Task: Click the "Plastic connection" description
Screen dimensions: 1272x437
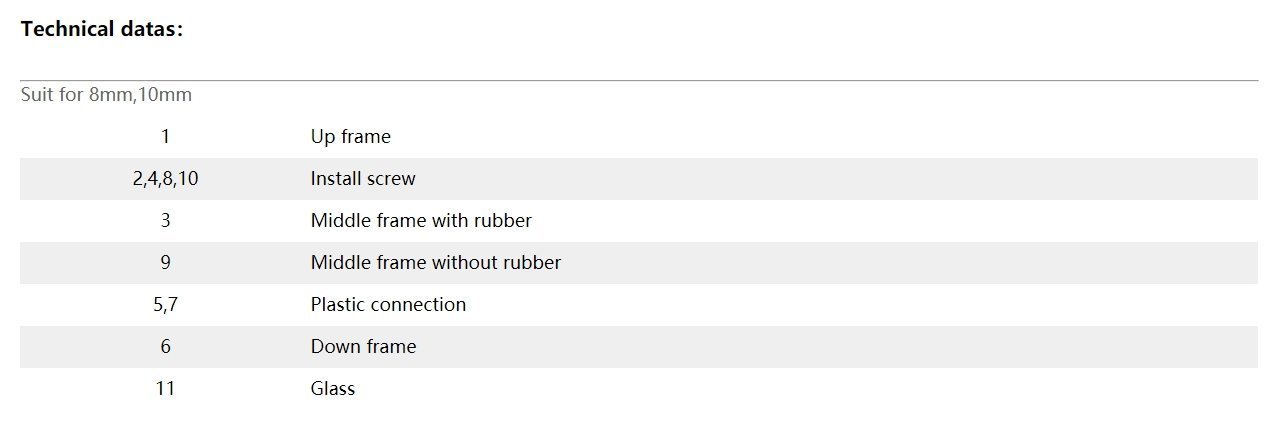Action: (x=388, y=305)
